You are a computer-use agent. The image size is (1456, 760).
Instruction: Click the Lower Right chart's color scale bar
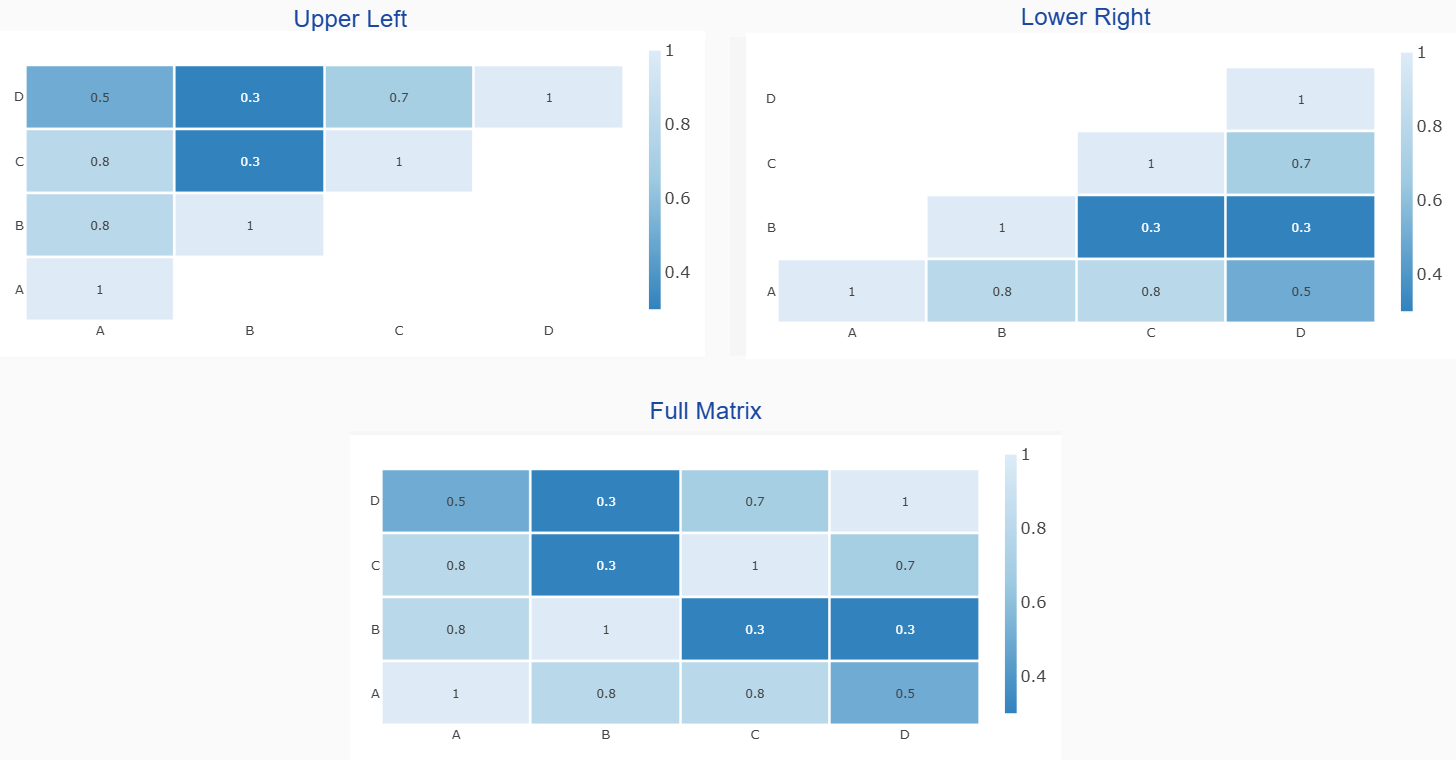(1406, 182)
